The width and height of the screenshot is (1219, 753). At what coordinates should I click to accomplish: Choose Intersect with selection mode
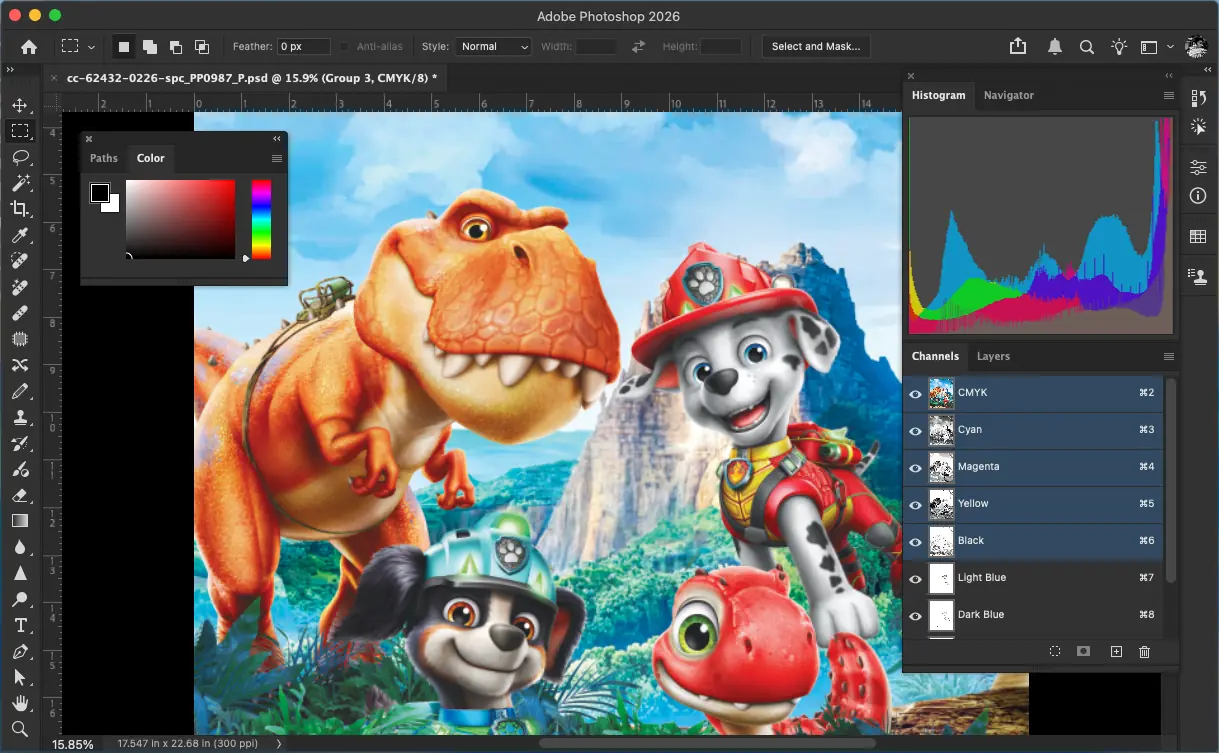(202, 46)
